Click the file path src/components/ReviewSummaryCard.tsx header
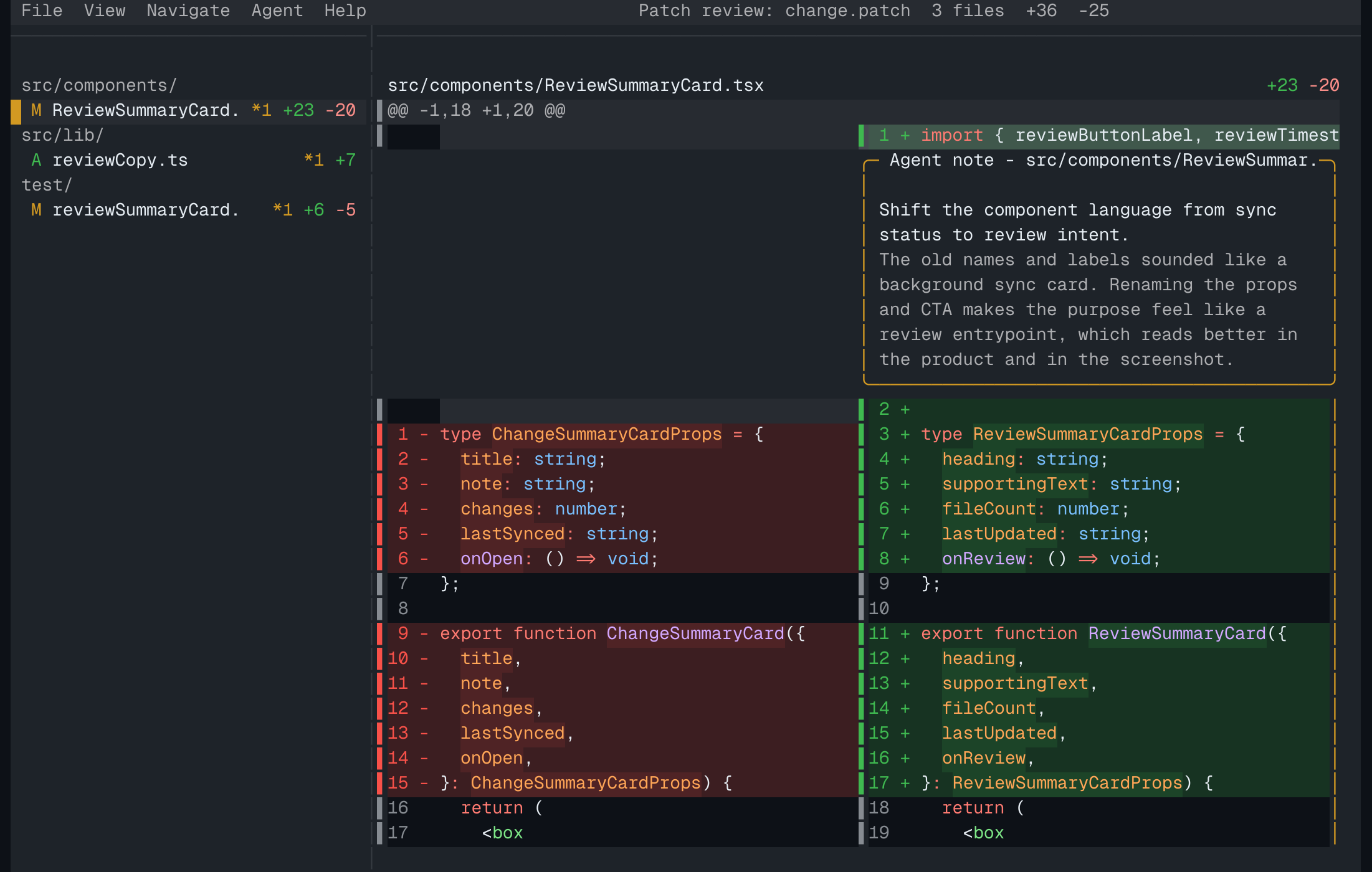1372x872 pixels. tap(576, 85)
